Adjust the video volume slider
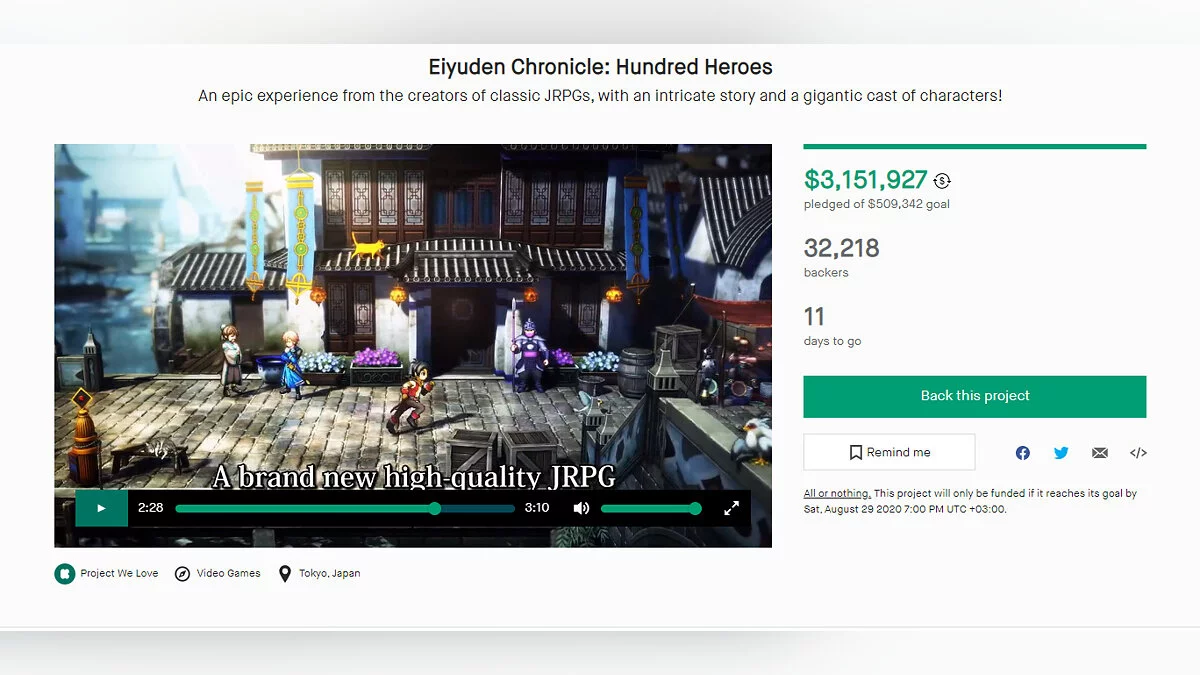Image resolution: width=1200 pixels, height=675 pixels. click(x=651, y=508)
